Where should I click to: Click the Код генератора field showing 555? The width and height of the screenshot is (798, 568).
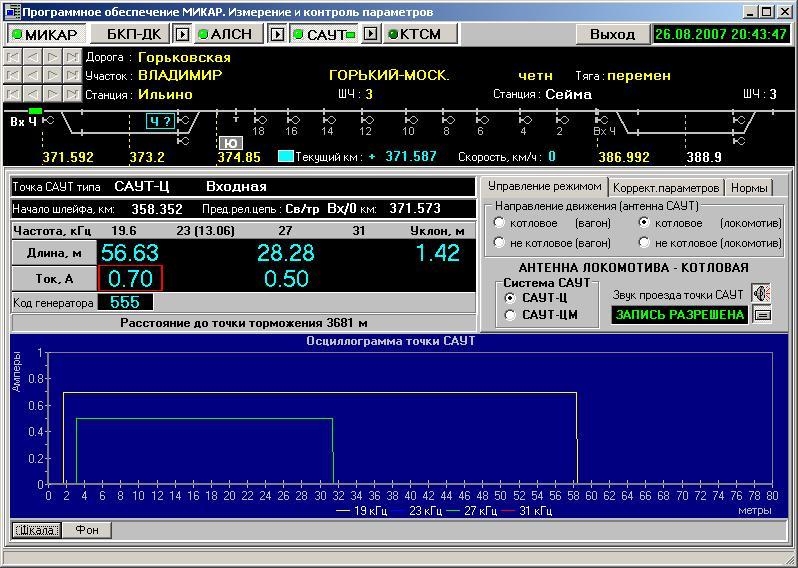click(125, 303)
